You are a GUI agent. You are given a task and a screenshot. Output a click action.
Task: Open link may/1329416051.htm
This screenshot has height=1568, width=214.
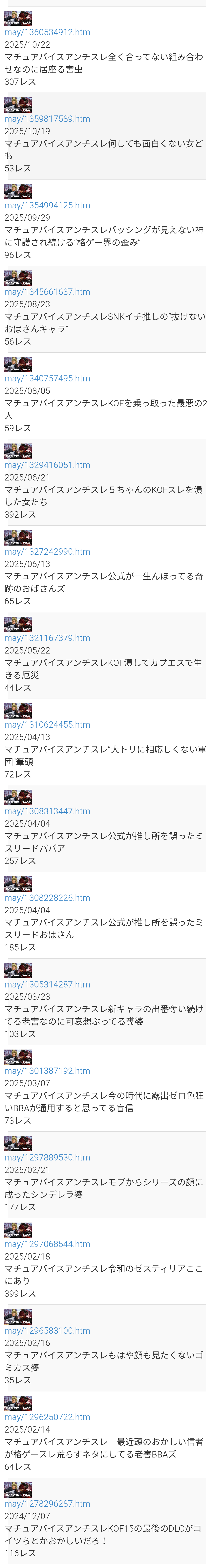pos(47,464)
